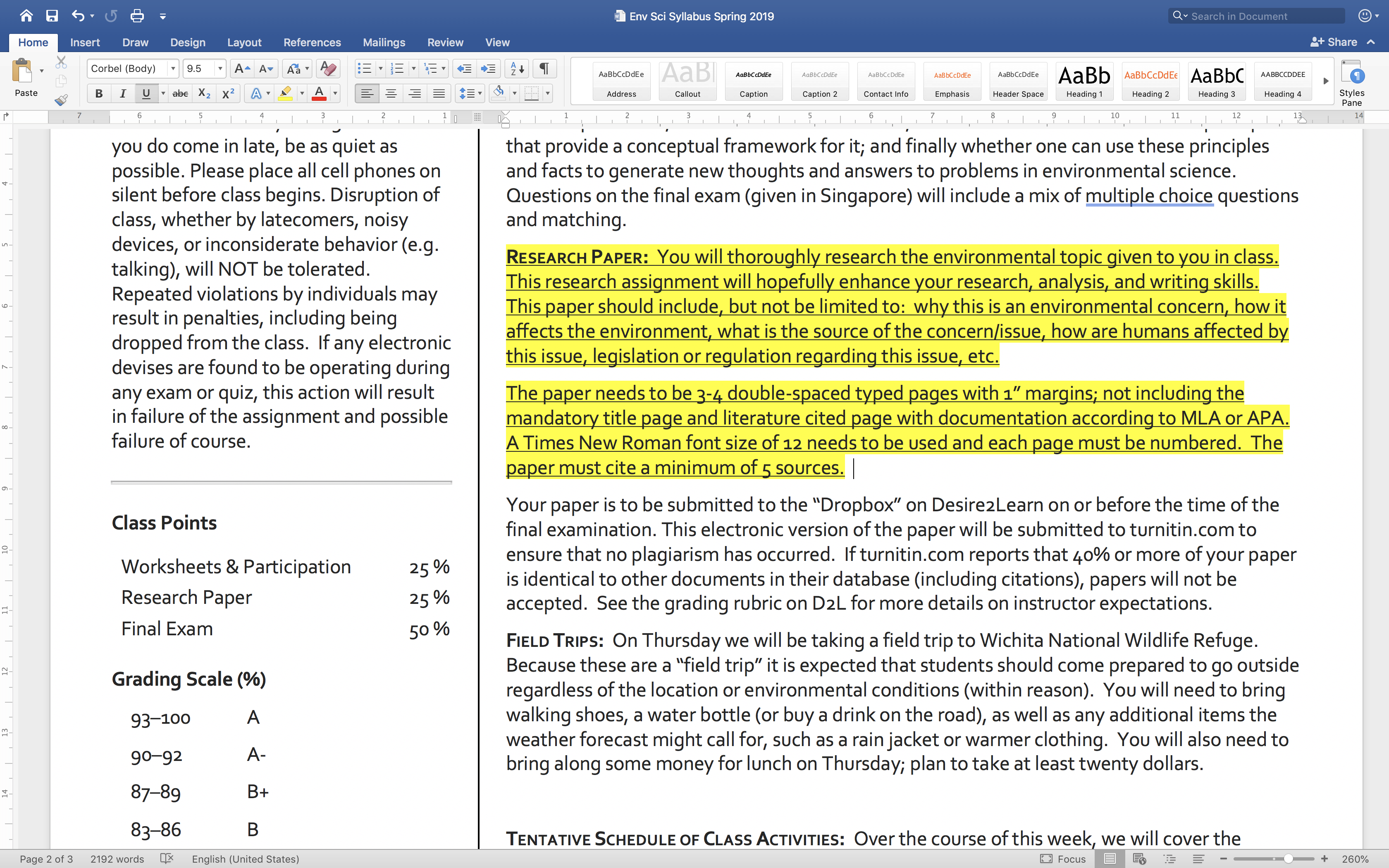Viewport: 1389px width, 868px height.
Task: Decrease paragraph indent
Action: pyautogui.click(x=464, y=69)
